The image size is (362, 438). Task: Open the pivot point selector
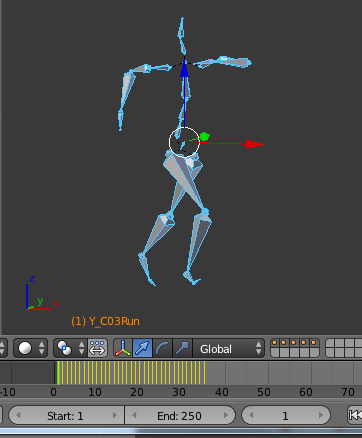[70, 348]
